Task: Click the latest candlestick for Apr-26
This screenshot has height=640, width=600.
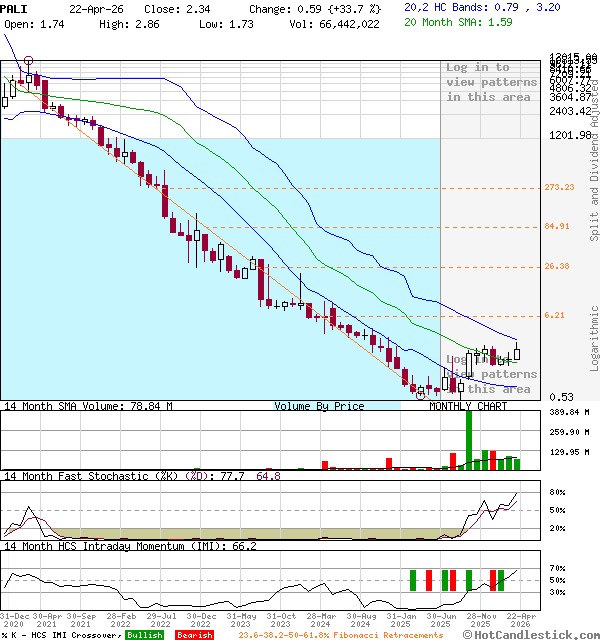Action: pyautogui.click(x=517, y=352)
